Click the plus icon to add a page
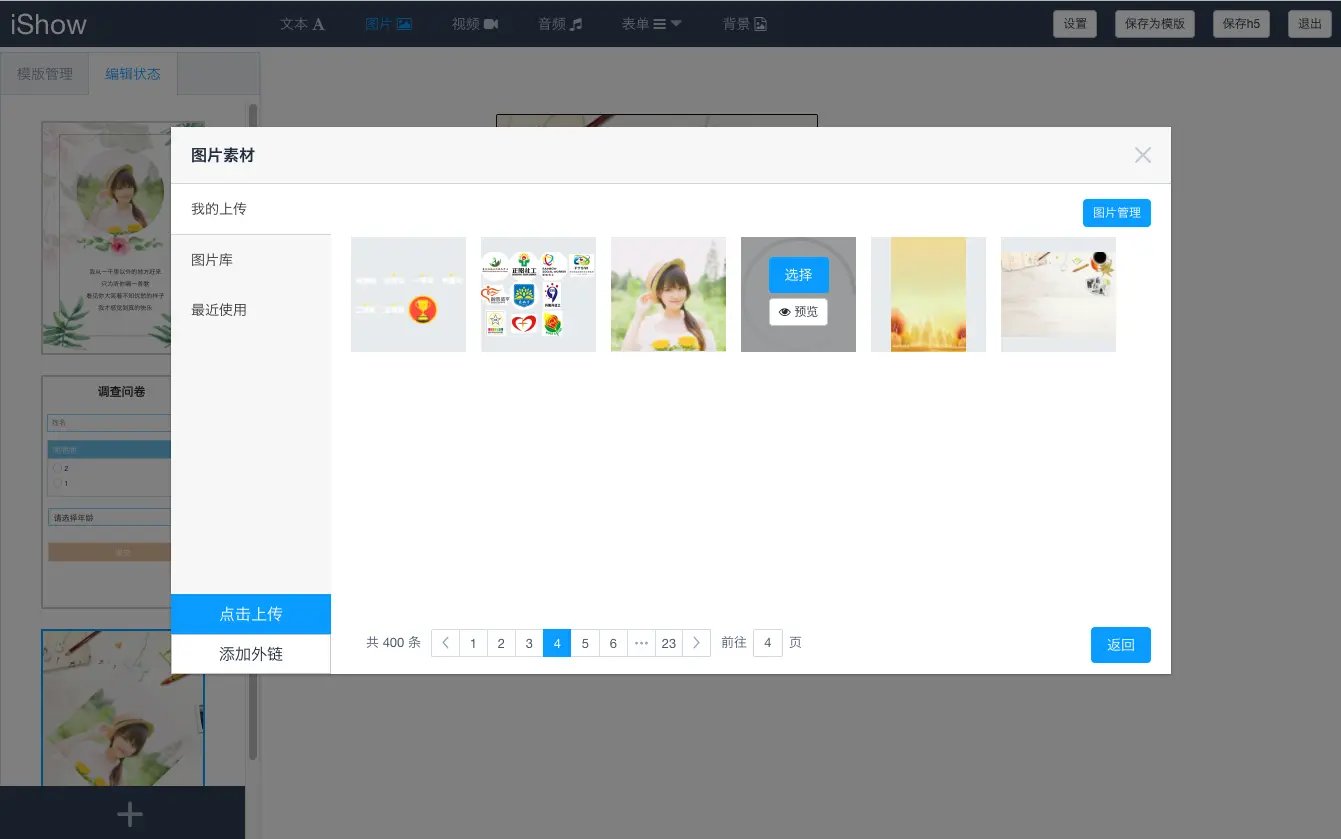 [129, 813]
